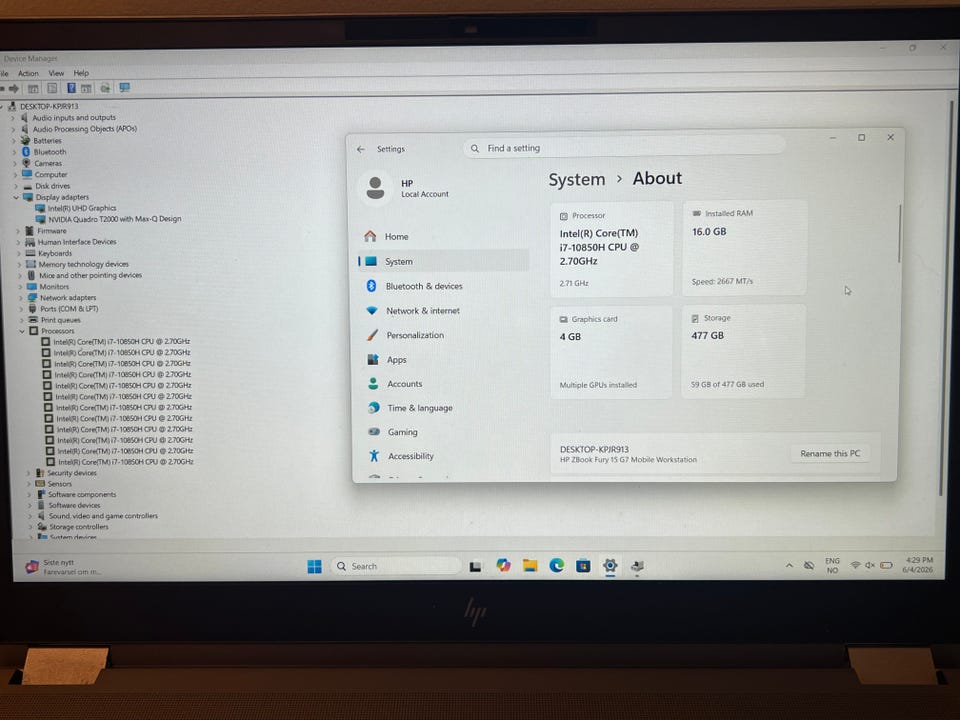The width and height of the screenshot is (960, 720).
Task: Click the Wi-Fi icon in system tray
Action: [x=855, y=565]
